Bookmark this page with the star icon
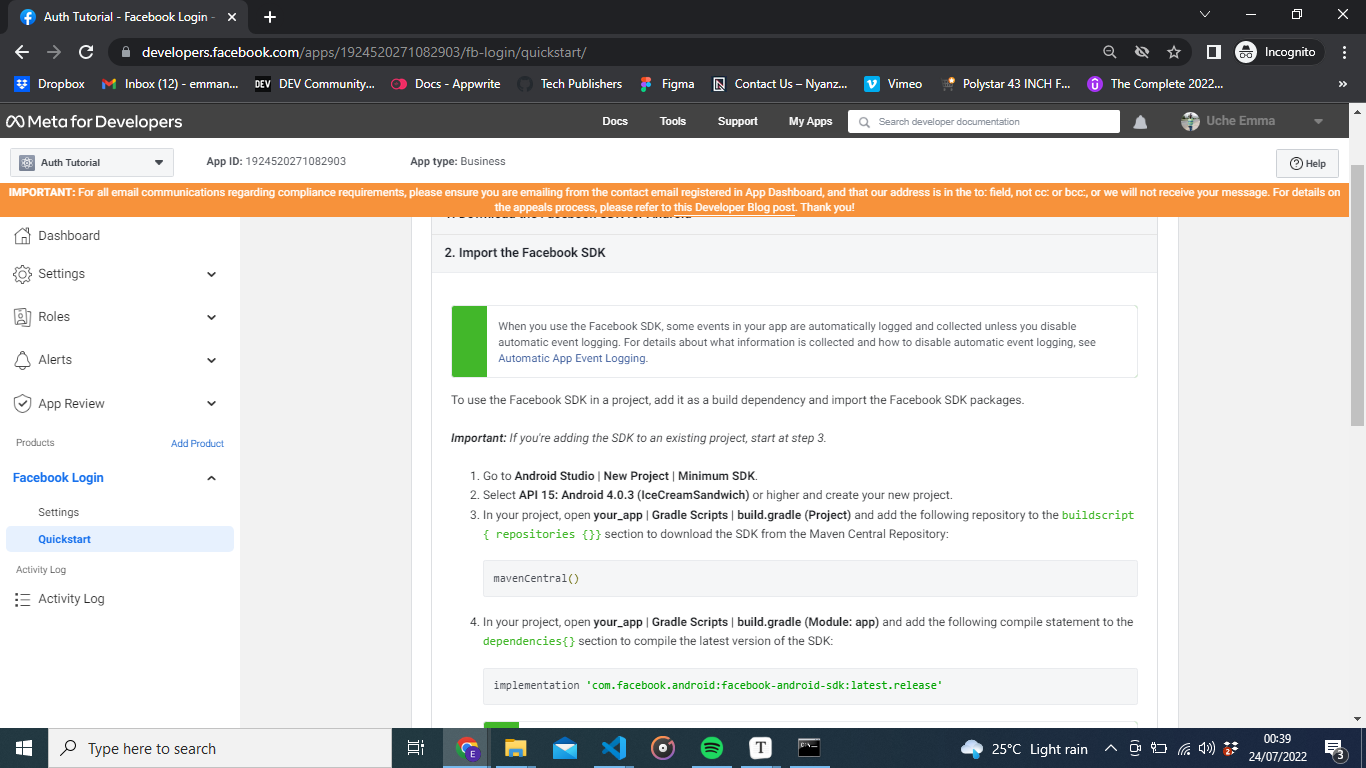This screenshot has width=1366, height=768. coord(1174,52)
